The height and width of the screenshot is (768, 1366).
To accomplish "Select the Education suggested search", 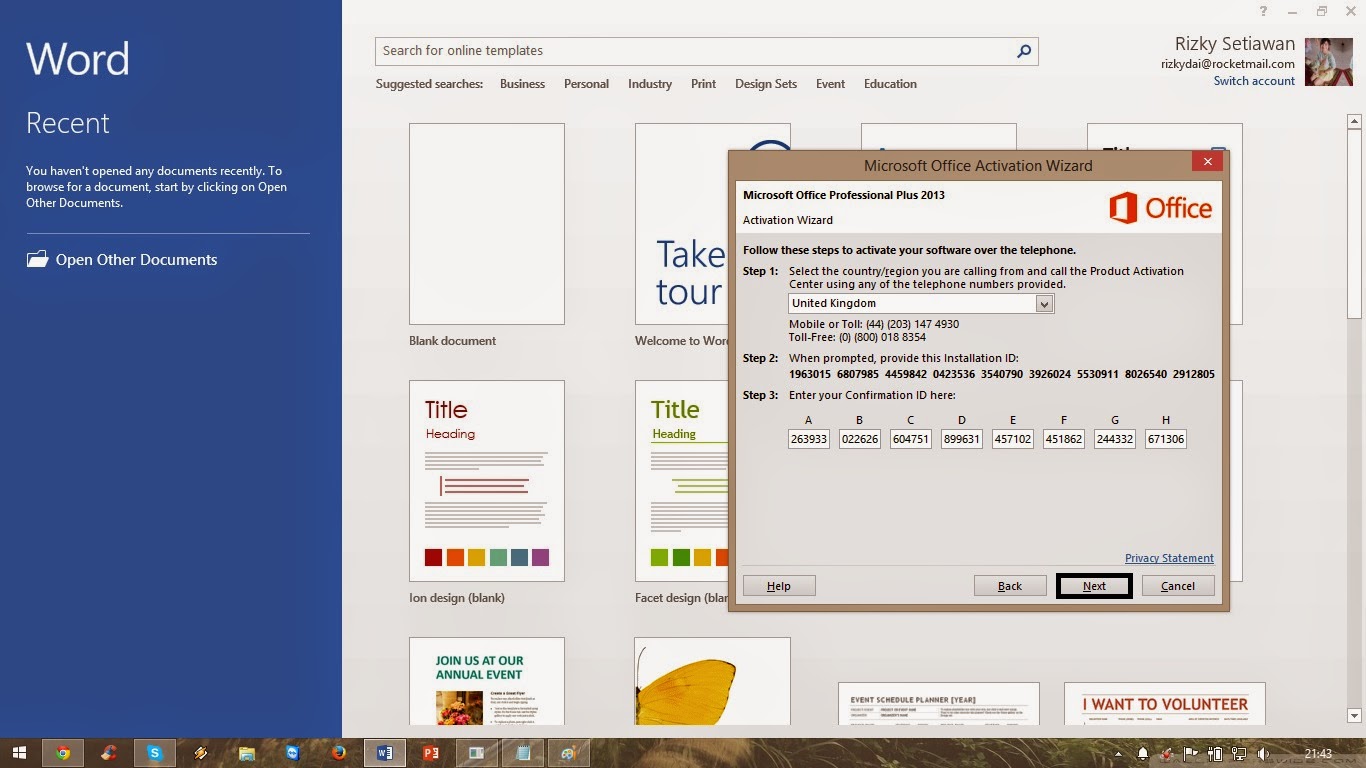I will (890, 84).
